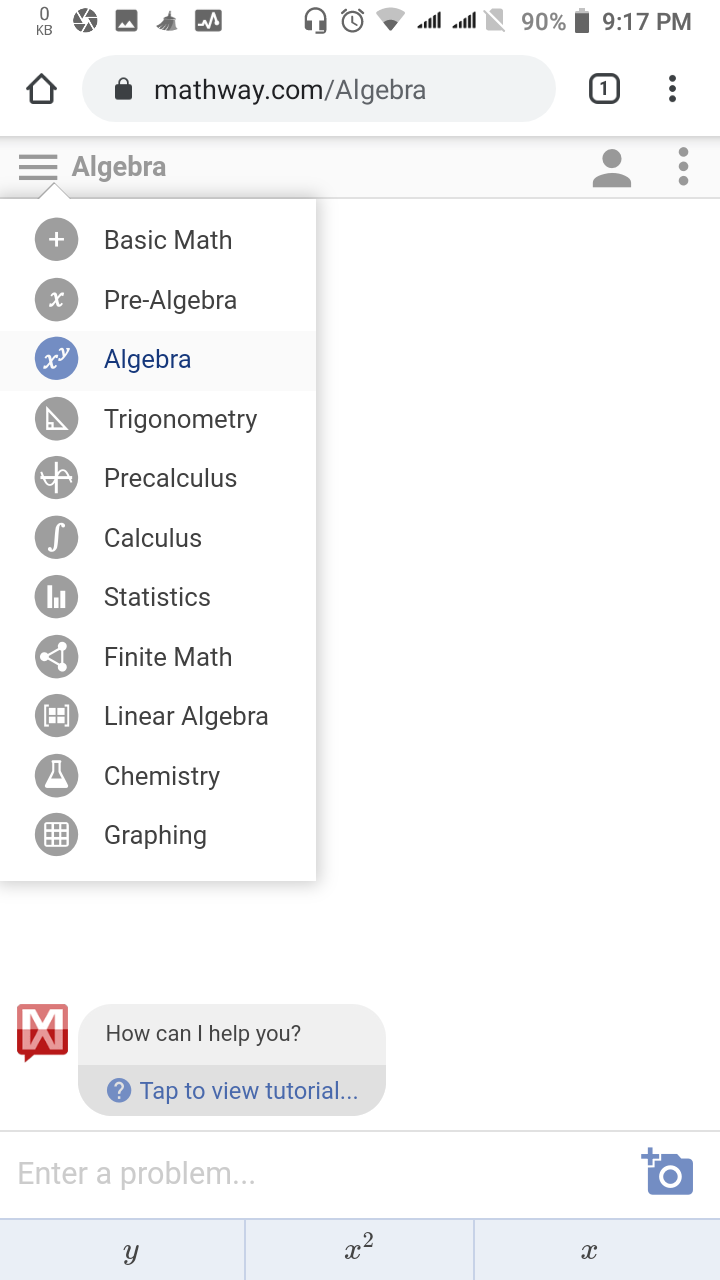Switch to Statistics subject
The image size is (720, 1280).
pos(157,597)
